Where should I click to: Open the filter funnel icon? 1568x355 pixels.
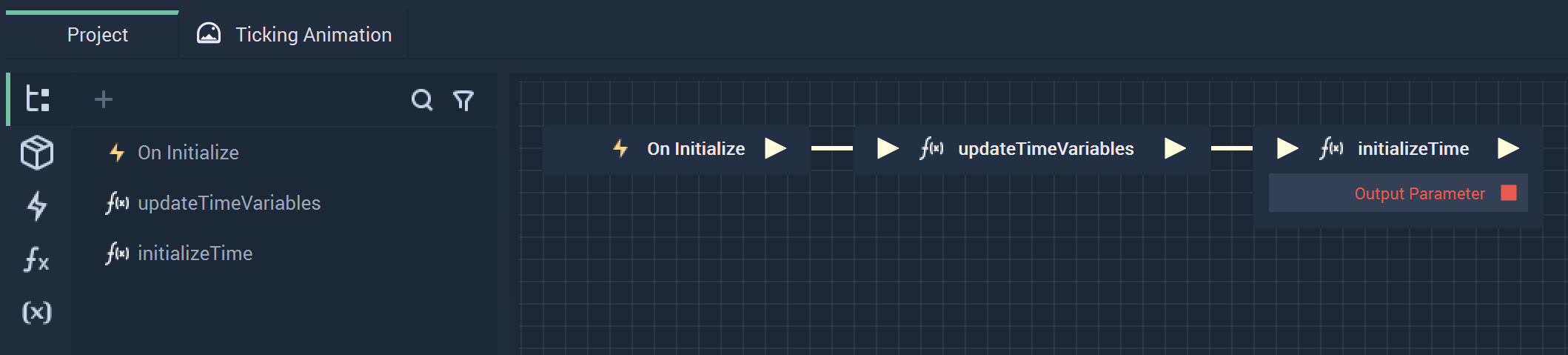click(463, 100)
